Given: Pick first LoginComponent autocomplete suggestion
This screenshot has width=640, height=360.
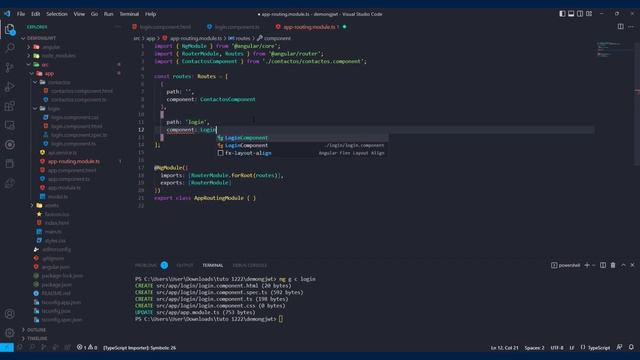Looking at the screenshot, I should tap(302, 138).
